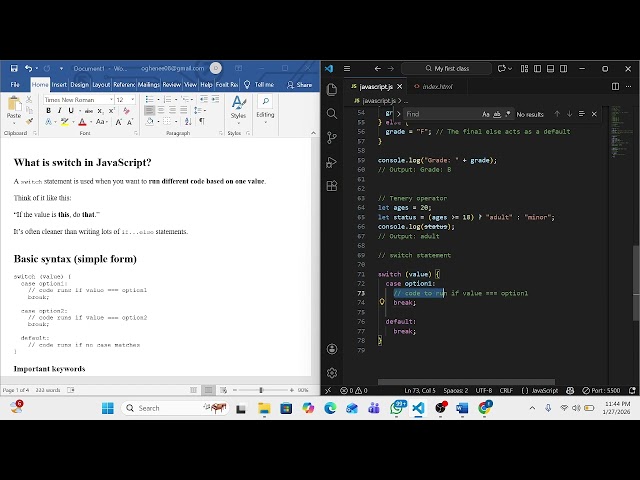Click the yellow text highlight color in Word

(x=64, y=122)
